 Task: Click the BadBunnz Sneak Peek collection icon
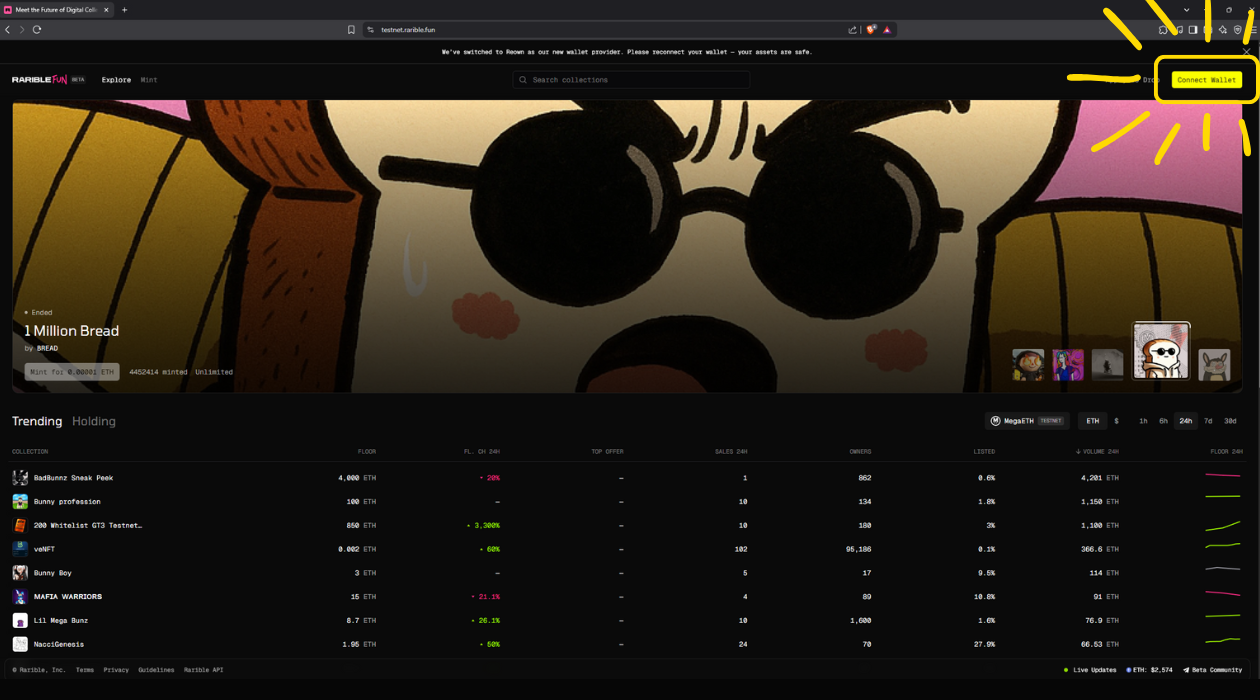coord(20,478)
